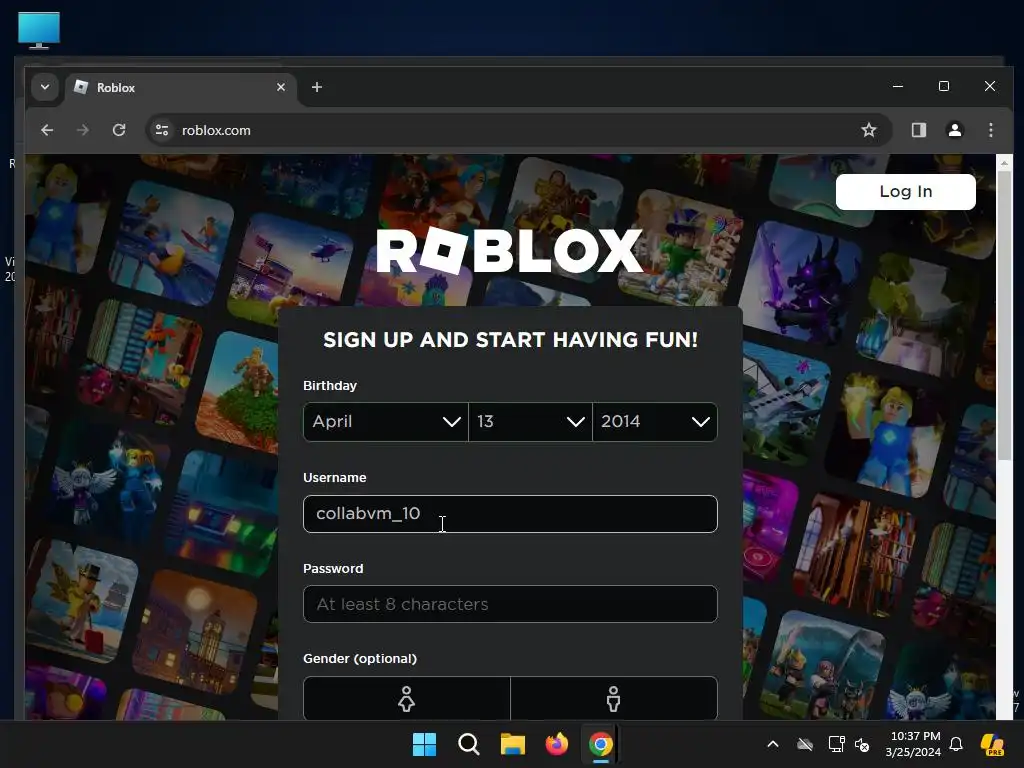Viewport: 1024px width, 768px height.
Task: Select the Roblox browser tab
Action: point(180,88)
